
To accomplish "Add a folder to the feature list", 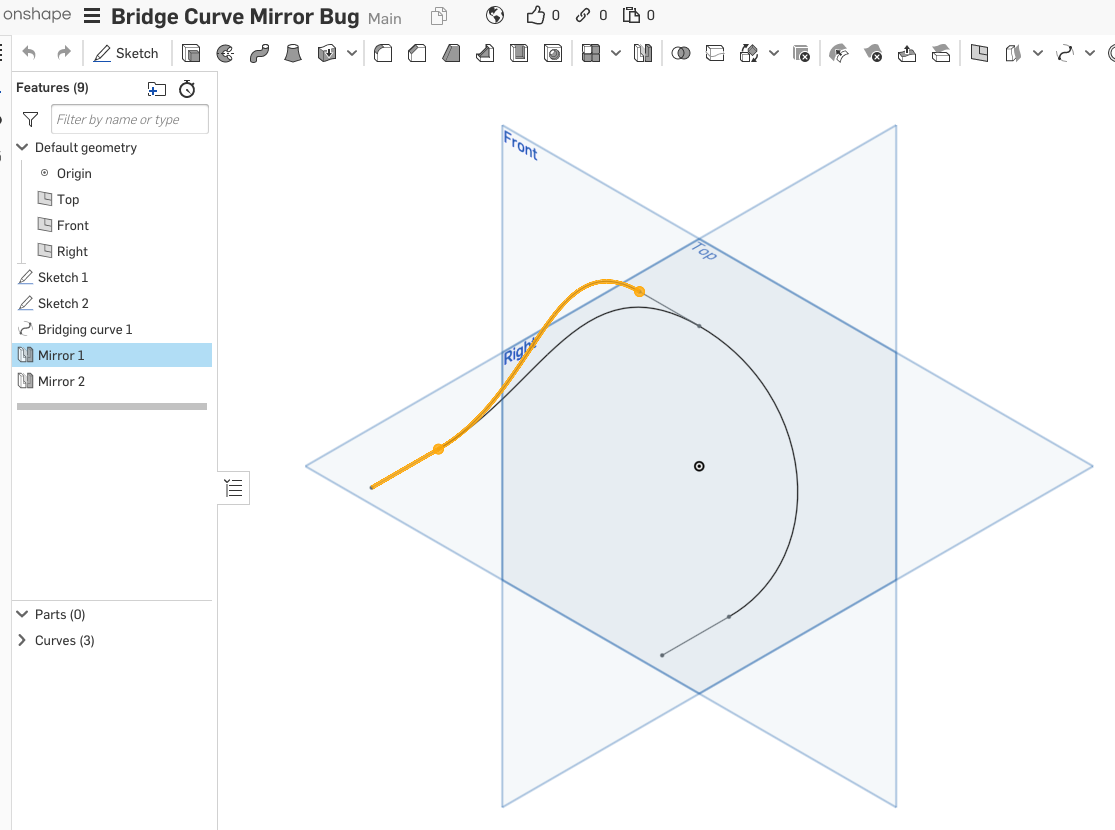I will coord(156,89).
